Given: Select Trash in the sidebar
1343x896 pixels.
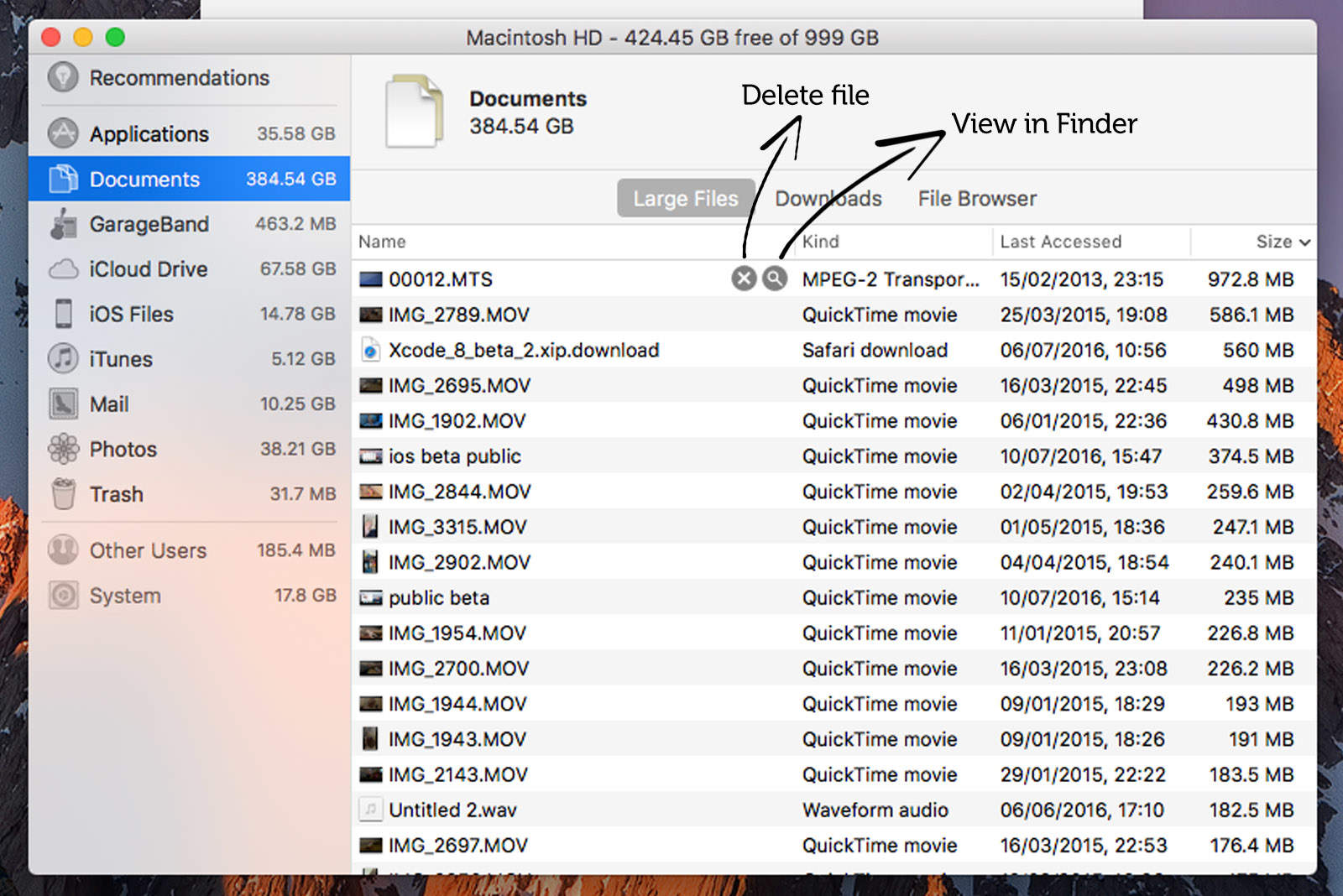Looking at the screenshot, I should click(x=117, y=494).
